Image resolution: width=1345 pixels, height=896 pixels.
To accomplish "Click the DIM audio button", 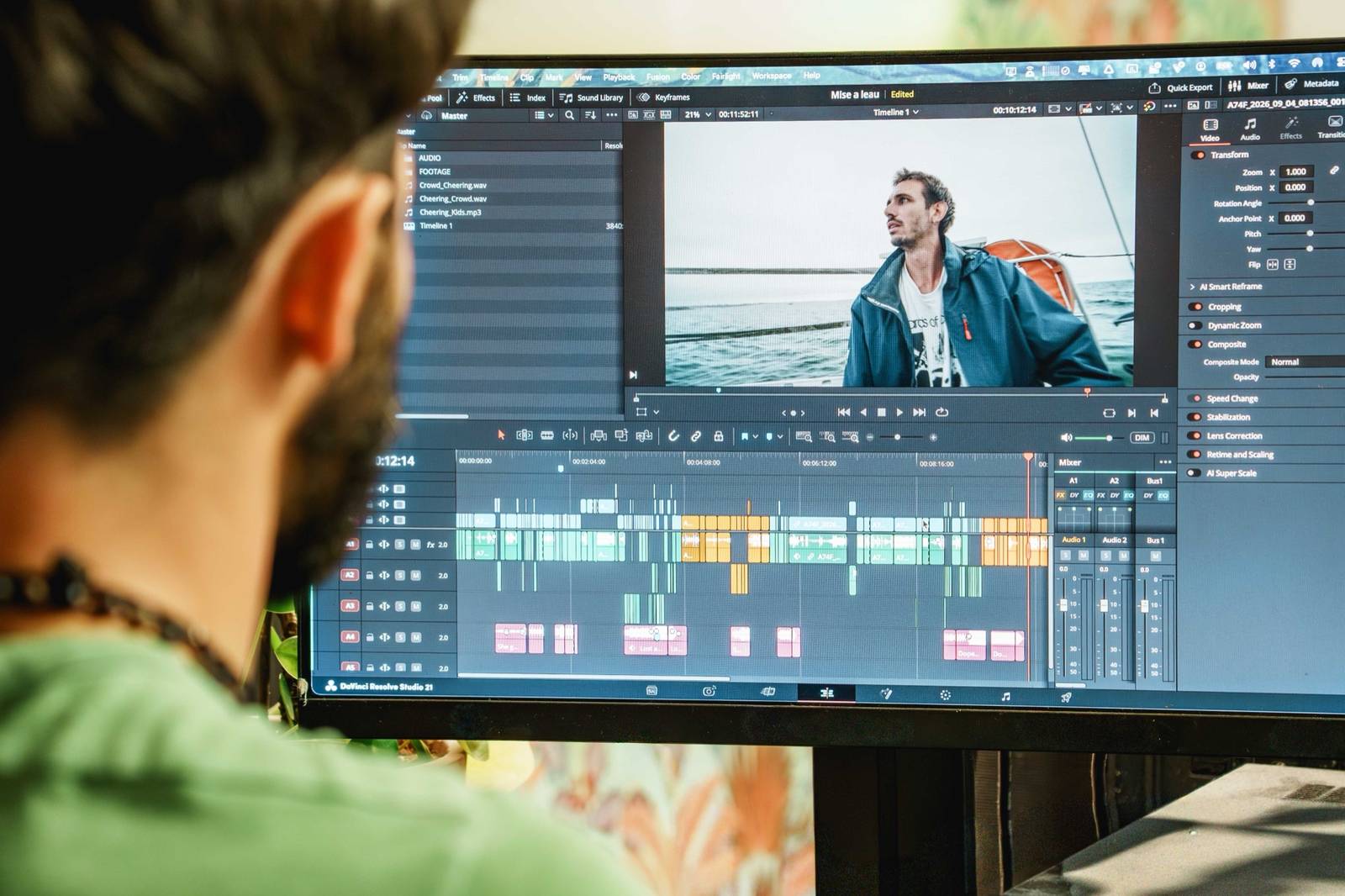I will point(1141,438).
